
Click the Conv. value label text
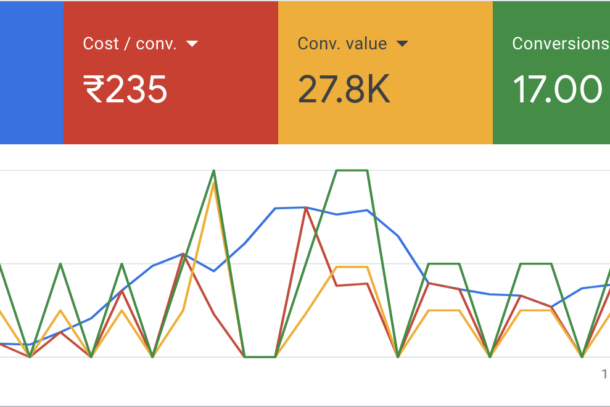(x=344, y=44)
